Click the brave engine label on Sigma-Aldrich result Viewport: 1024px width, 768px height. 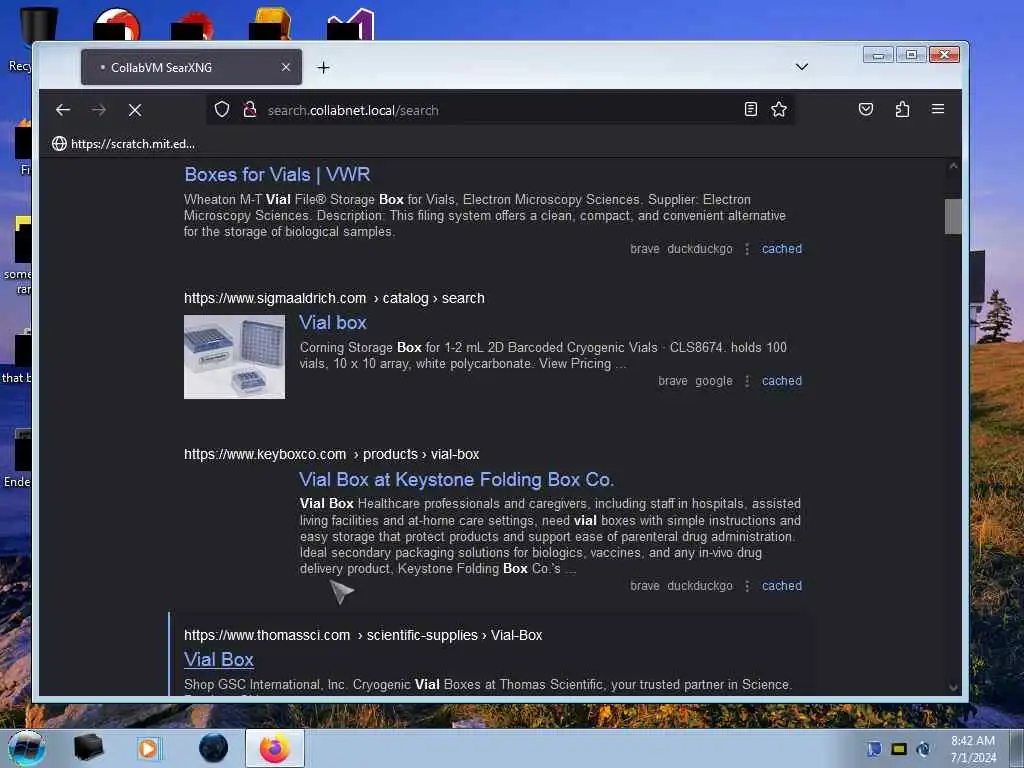click(x=673, y=381)
